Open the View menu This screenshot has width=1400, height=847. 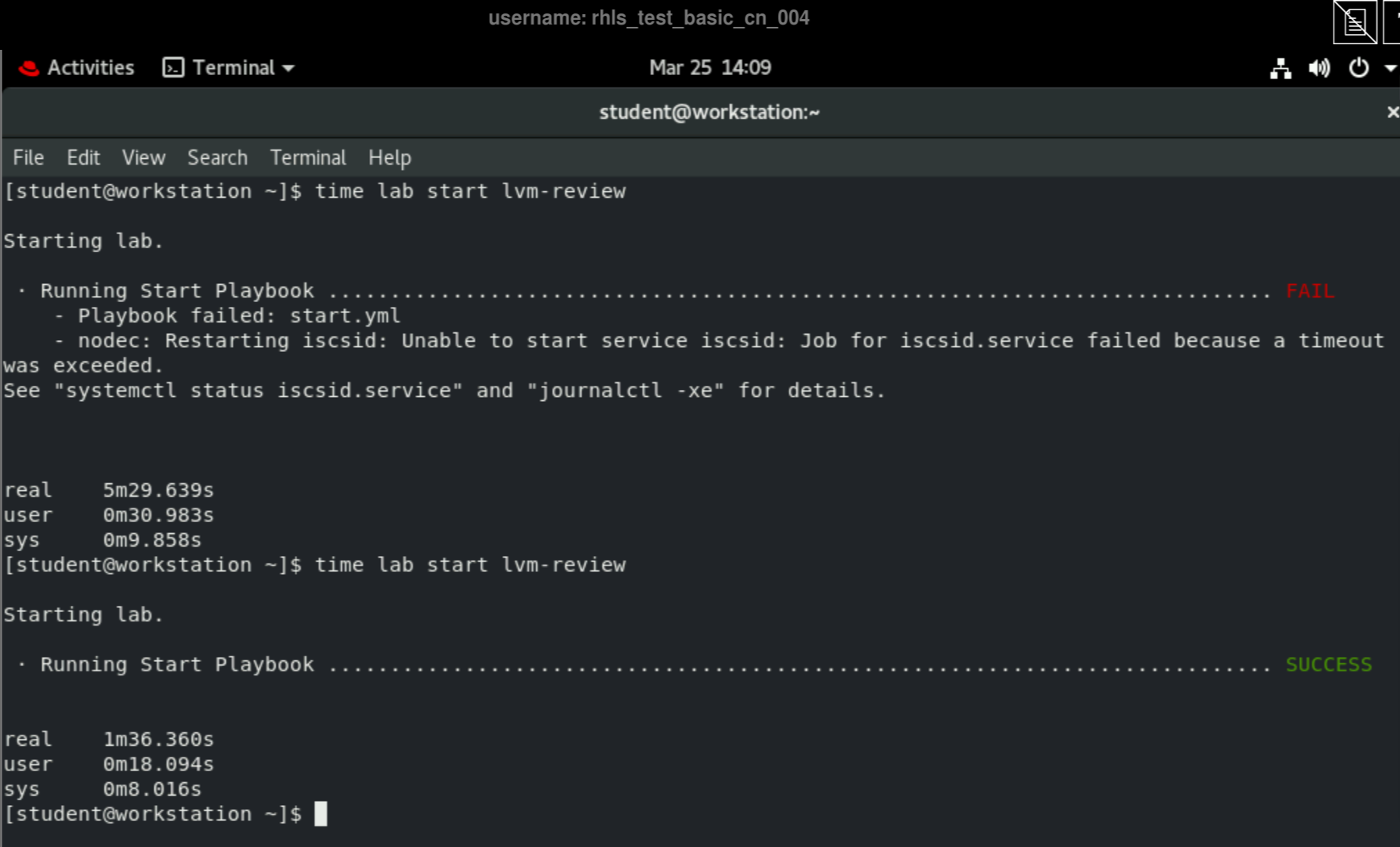tap(143, 158)
